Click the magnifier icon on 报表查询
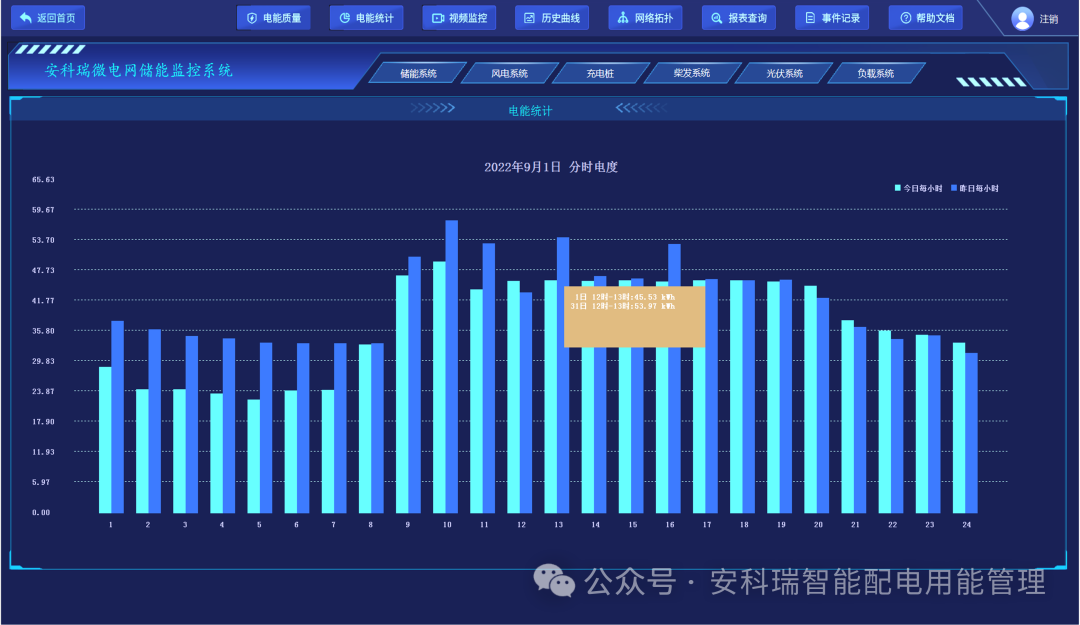This screenshot has height=625, width=1080. (716, 18)
